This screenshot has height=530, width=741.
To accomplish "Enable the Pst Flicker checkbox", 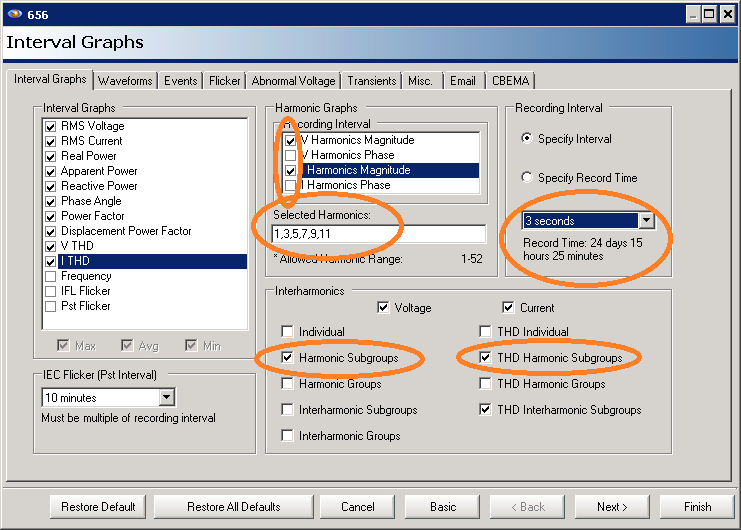I will click(x=51, y=306).
